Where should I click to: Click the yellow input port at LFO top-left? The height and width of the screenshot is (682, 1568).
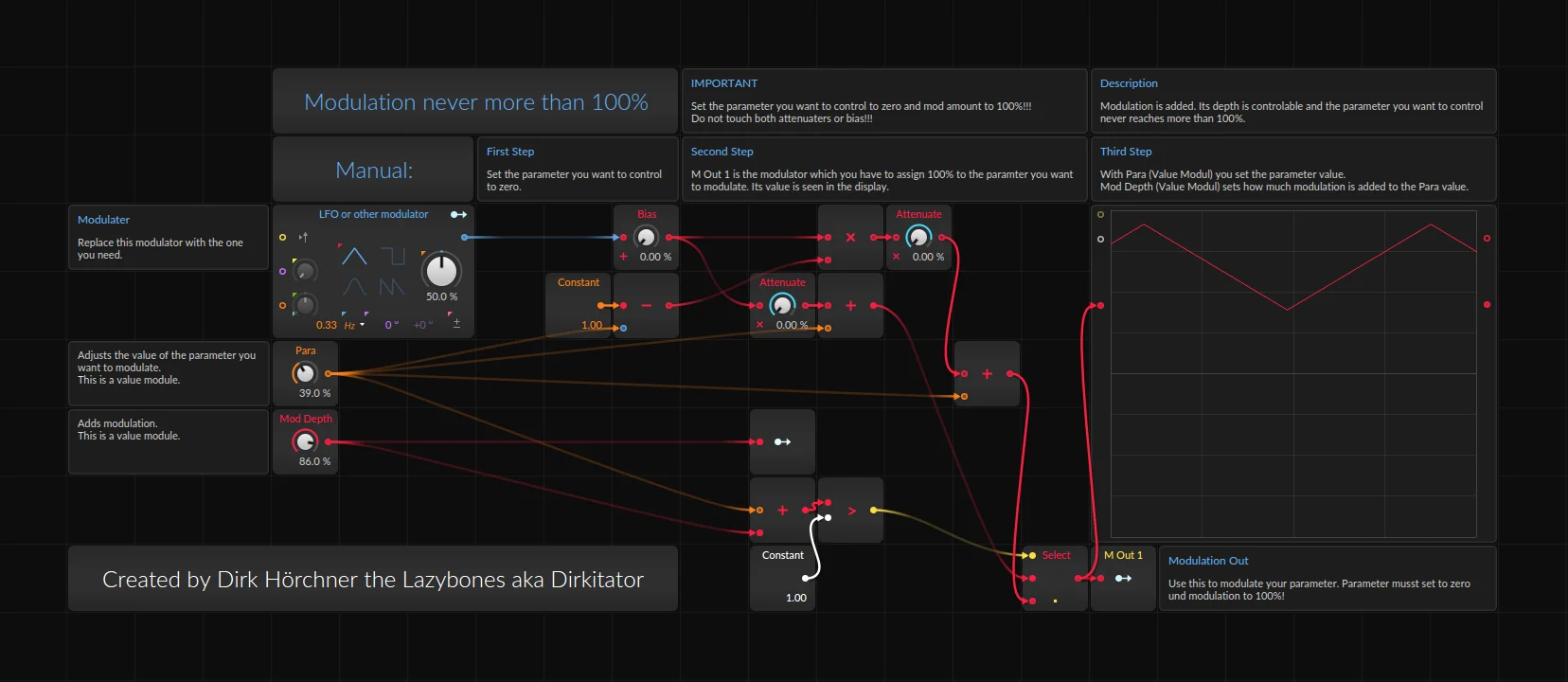coord(282,237)
